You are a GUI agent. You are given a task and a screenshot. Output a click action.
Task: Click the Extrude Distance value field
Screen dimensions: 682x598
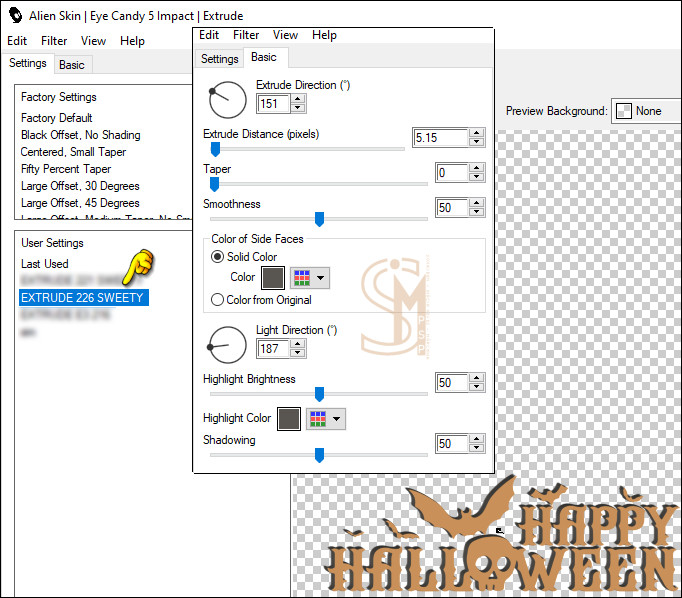tap(439, 138)
